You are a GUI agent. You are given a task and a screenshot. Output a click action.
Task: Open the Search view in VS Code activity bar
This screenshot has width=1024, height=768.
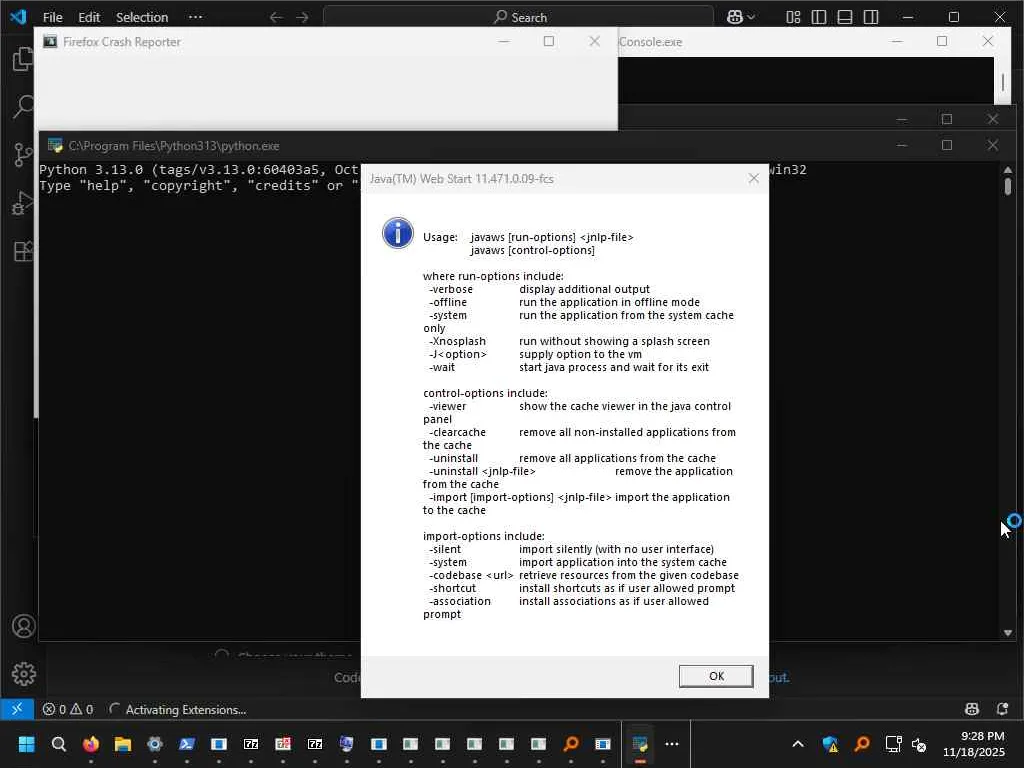pos(23,106)
